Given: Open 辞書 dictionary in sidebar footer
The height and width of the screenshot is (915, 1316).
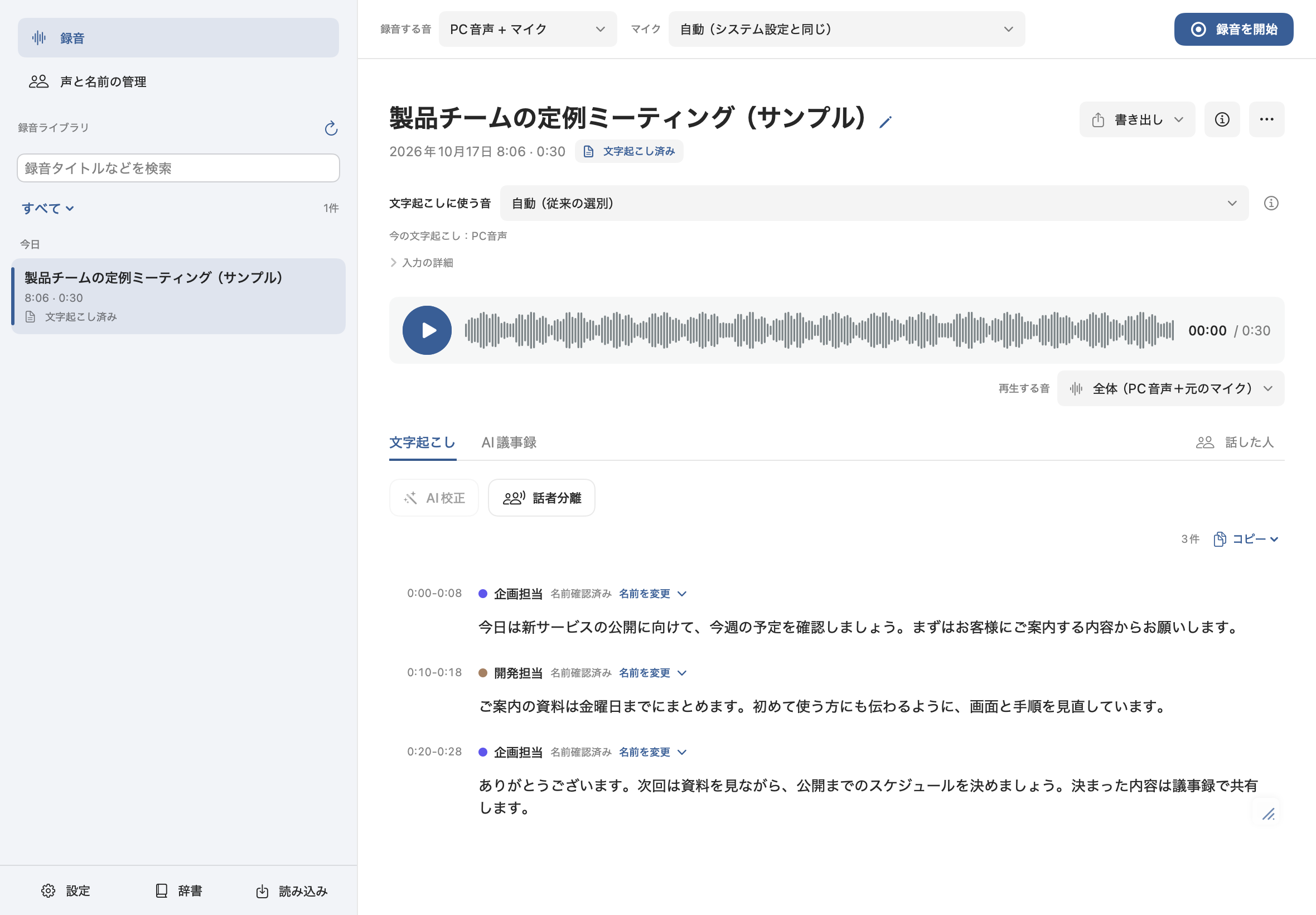Looking at the screenshot, I should click(x=179, y=890).
